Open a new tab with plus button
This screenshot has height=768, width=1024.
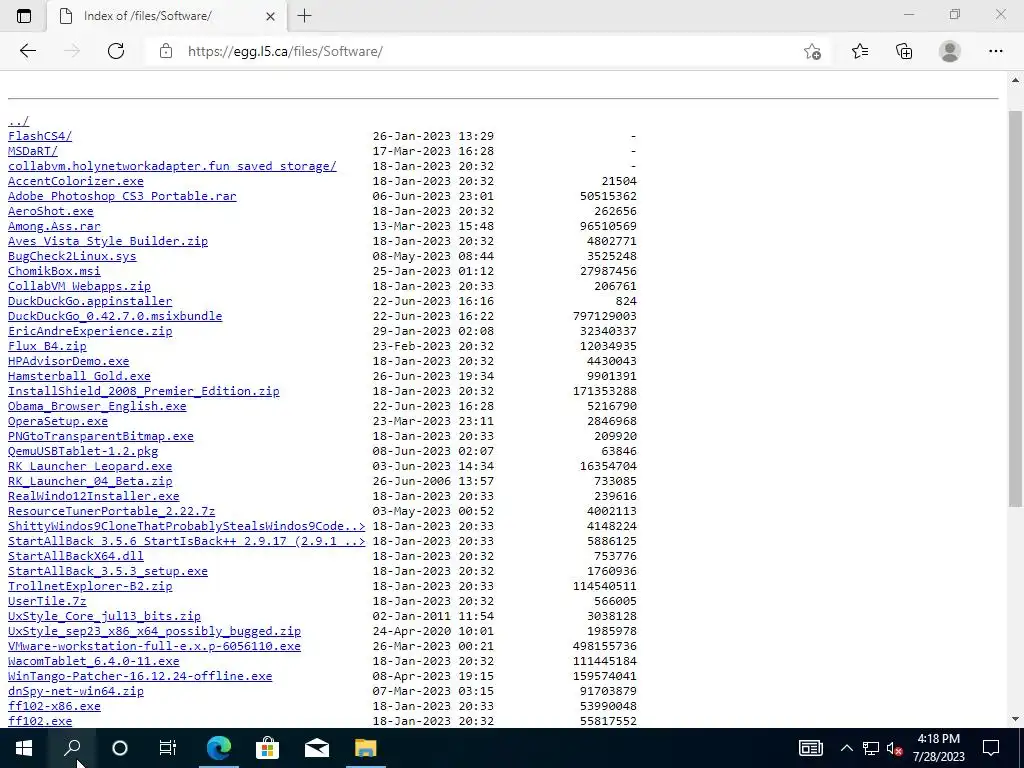(304, 16)
